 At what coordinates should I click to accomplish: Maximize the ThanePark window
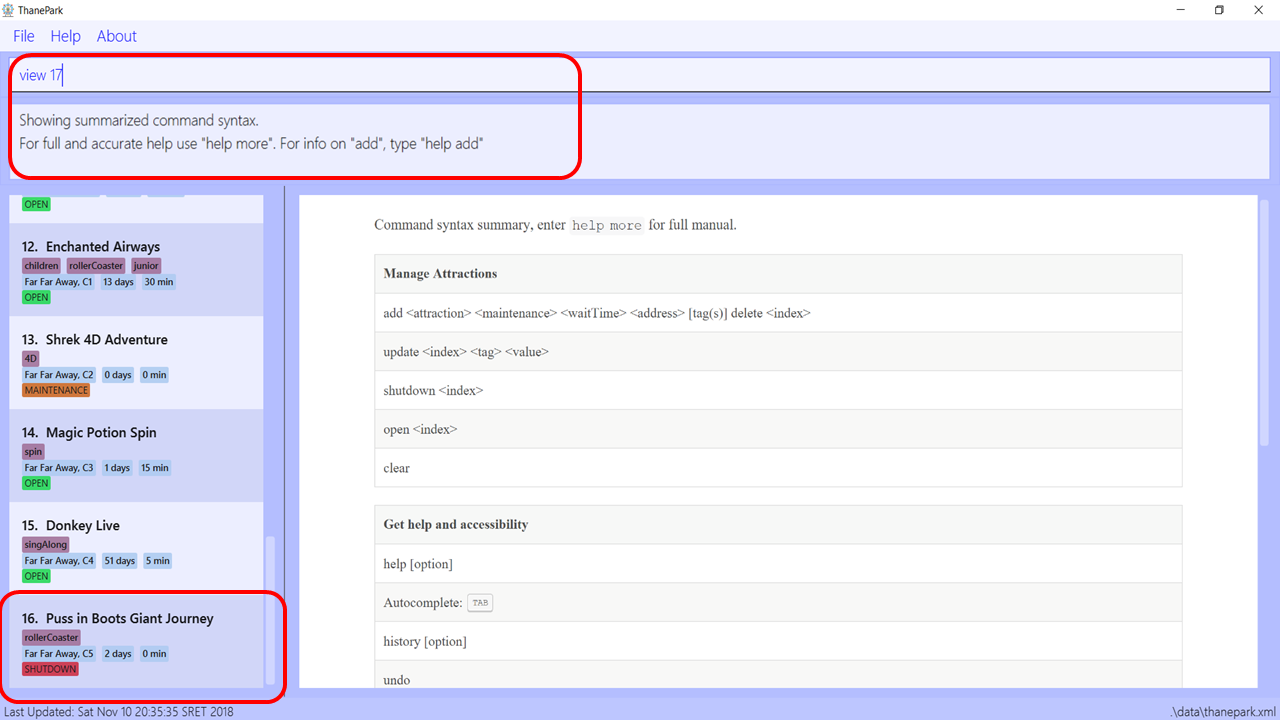[1219, 10]
